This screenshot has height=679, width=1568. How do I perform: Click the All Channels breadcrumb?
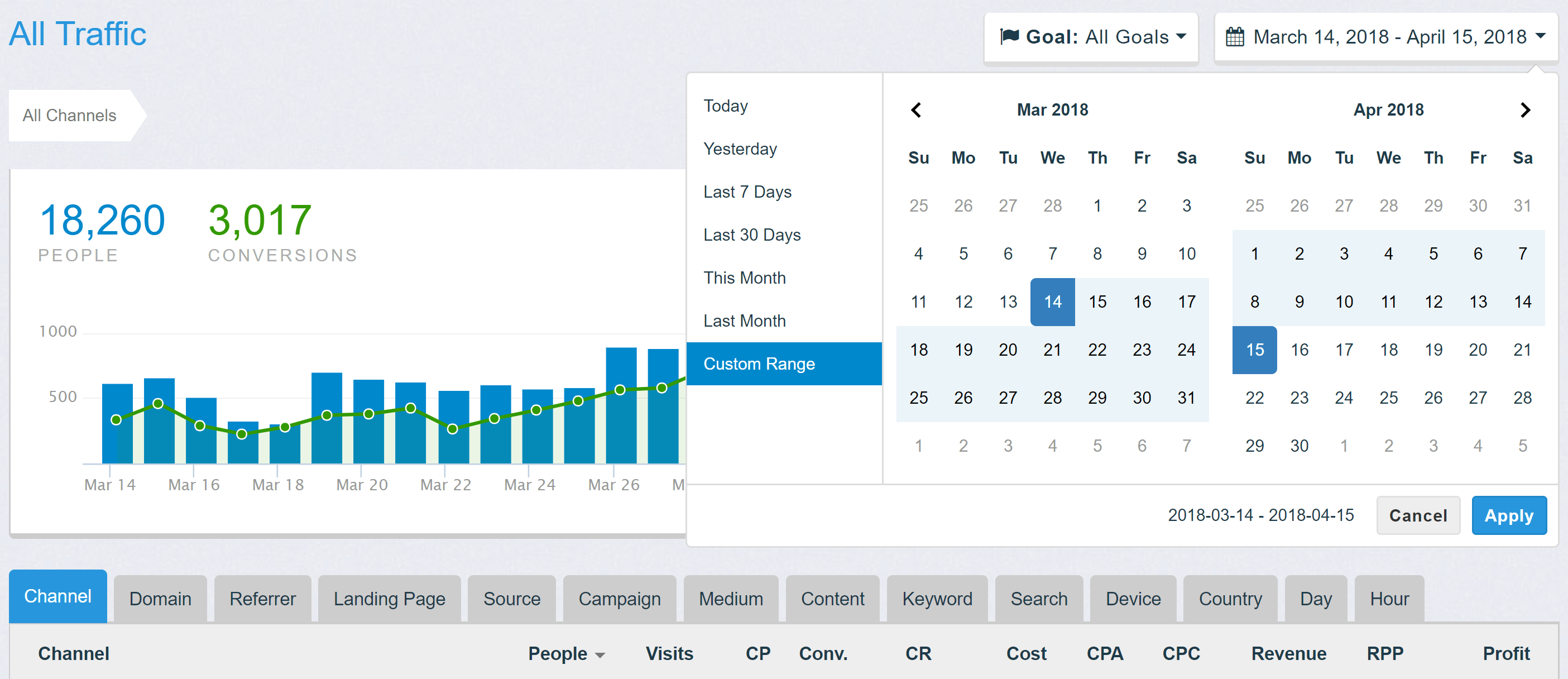tap(69, 116)
